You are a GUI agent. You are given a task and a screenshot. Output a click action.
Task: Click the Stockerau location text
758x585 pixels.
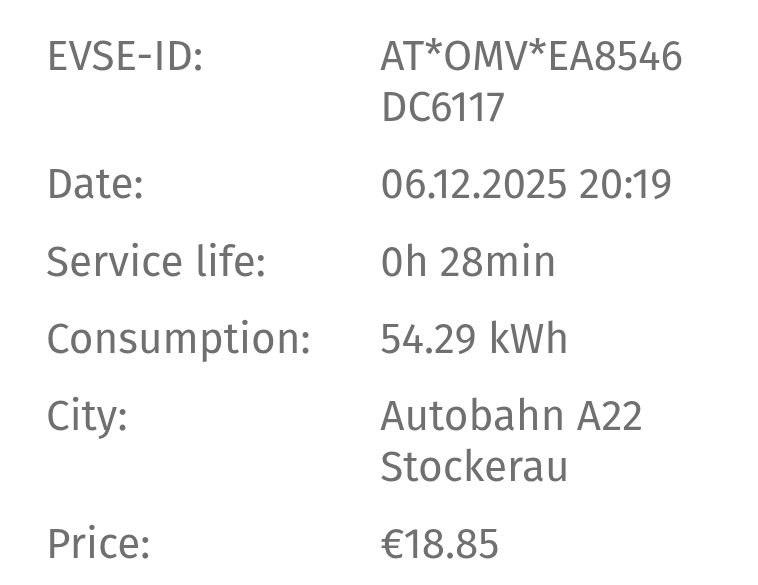pos(474,467)
